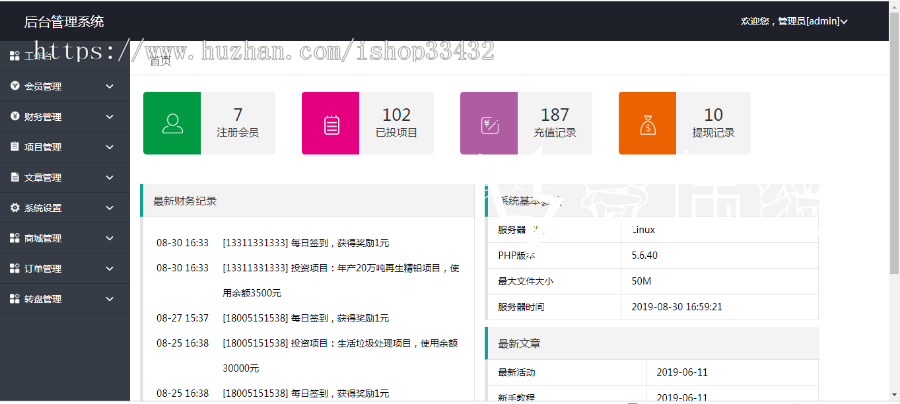Click the 50M max file size value
Viewport: 900px width, 404px height.
point(641,281)
